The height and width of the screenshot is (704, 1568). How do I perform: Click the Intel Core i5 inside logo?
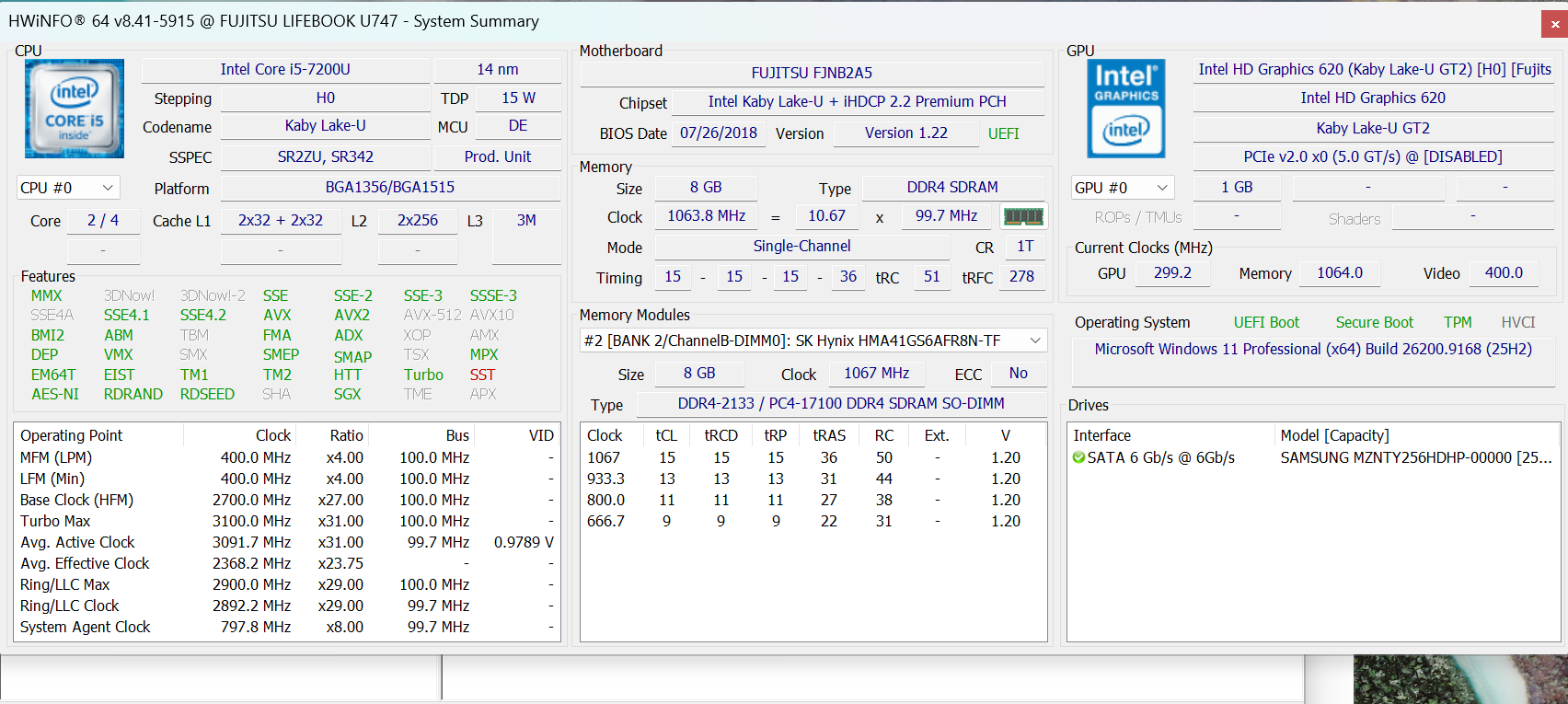(75, 109)
